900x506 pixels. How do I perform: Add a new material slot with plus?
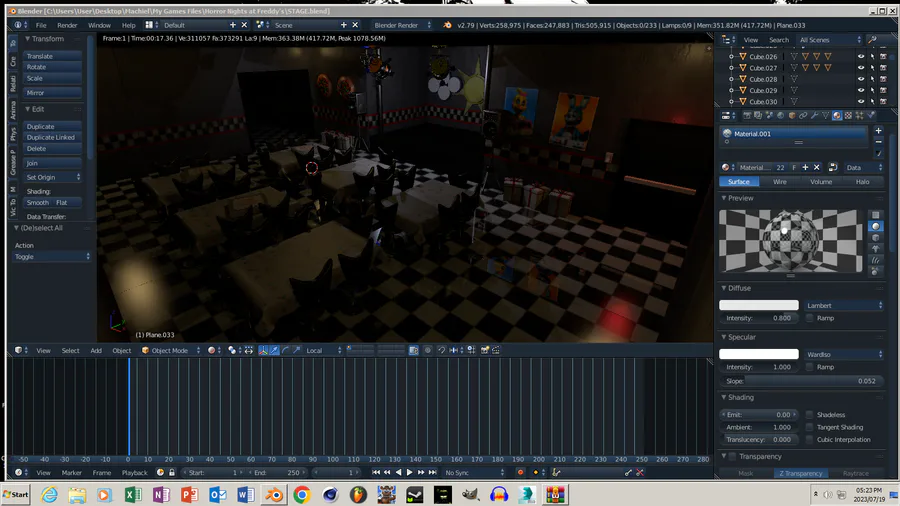coord(878,131)
